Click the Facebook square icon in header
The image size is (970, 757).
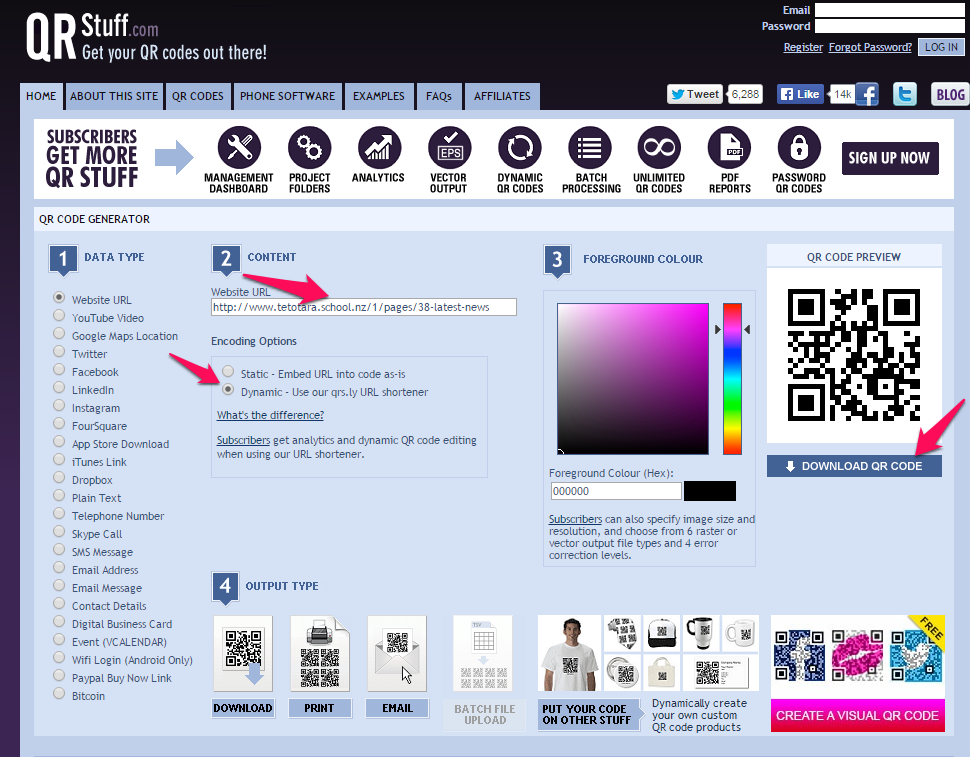(867, 95)
